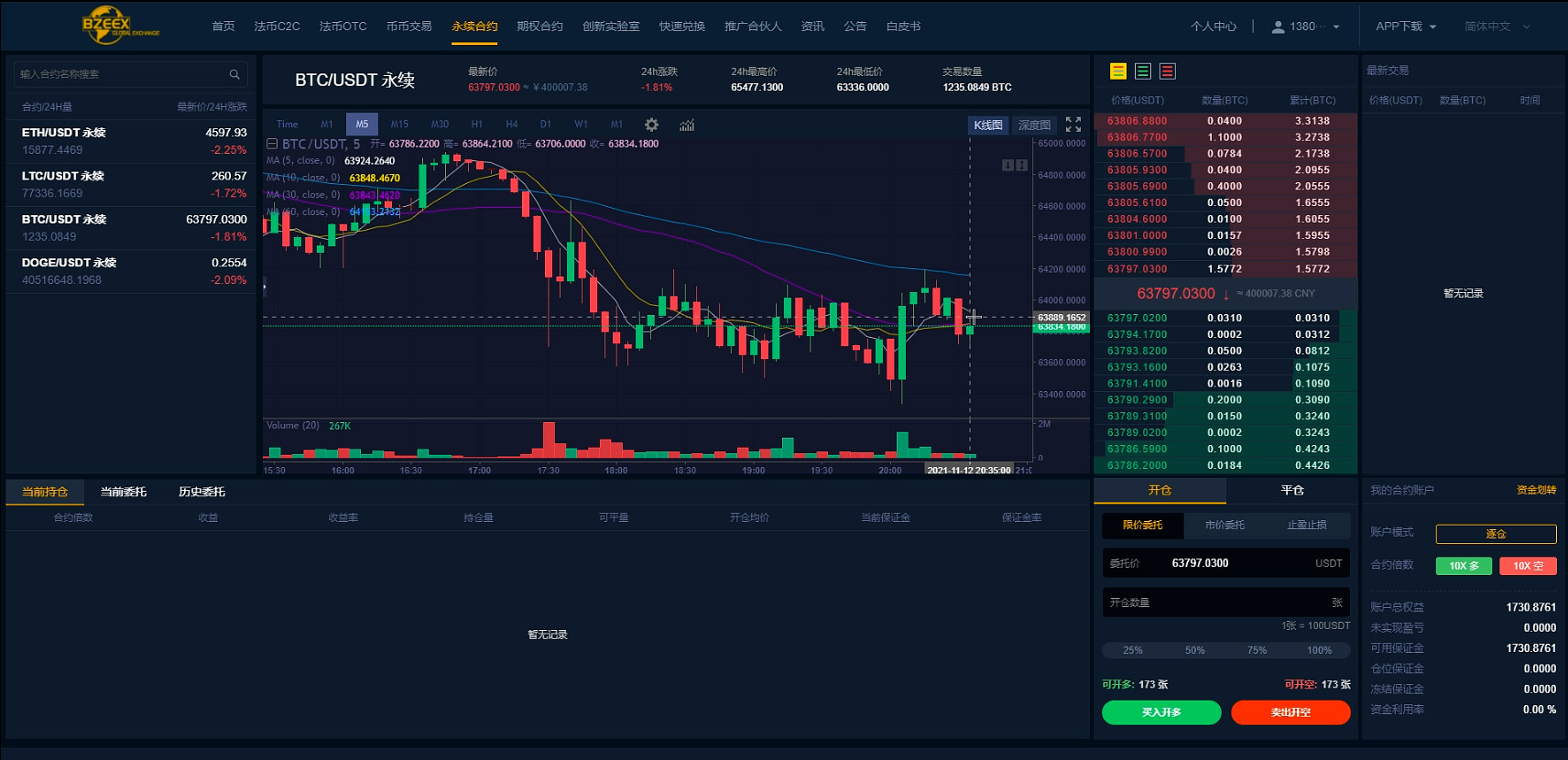Viewport: 1568px width, 760px height.
Task: Click the 10X 多 leverage button
Action: tap(1465, 566)
